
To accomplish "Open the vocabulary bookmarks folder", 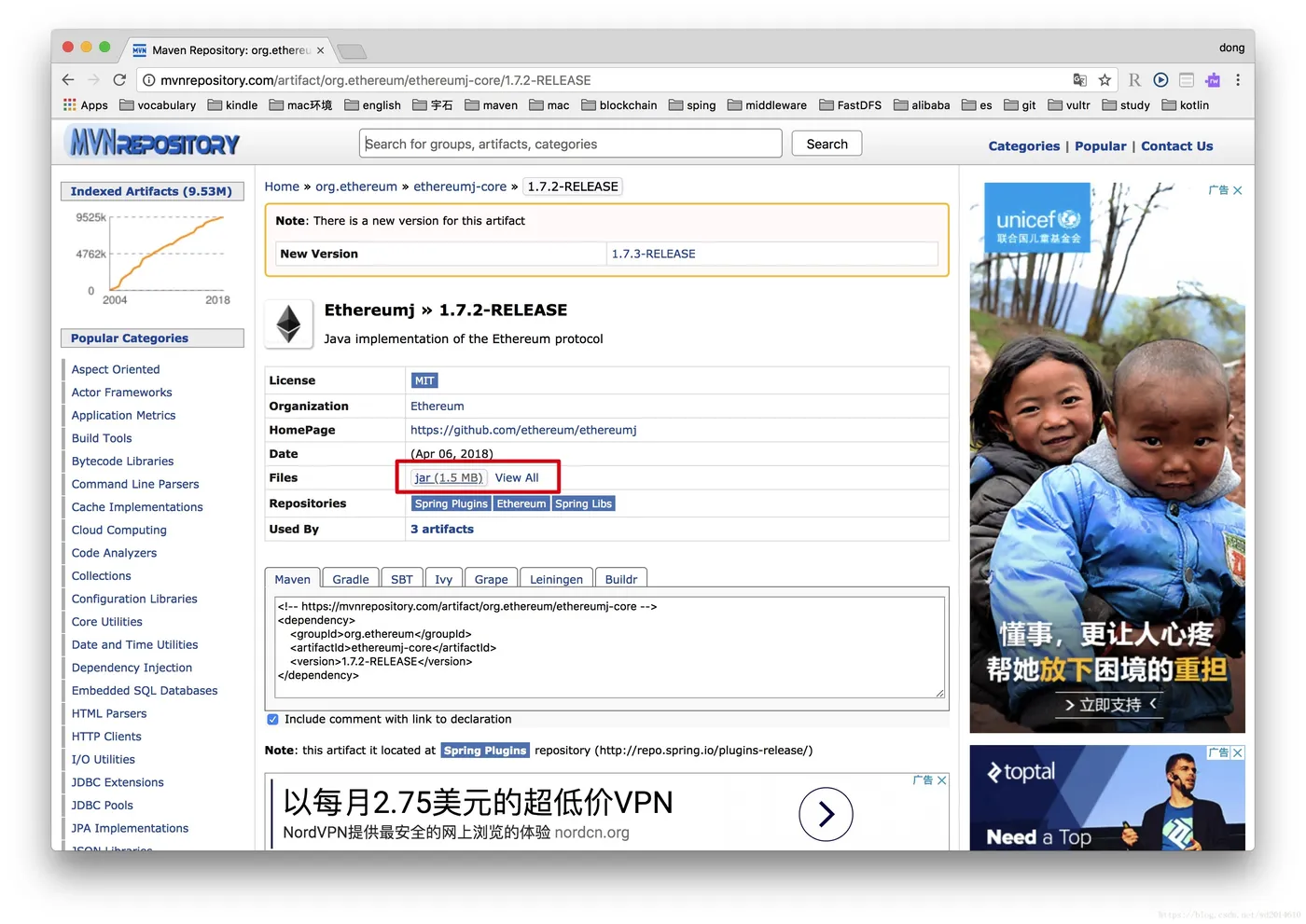I will pyautogui.click(x=158, y=105).
